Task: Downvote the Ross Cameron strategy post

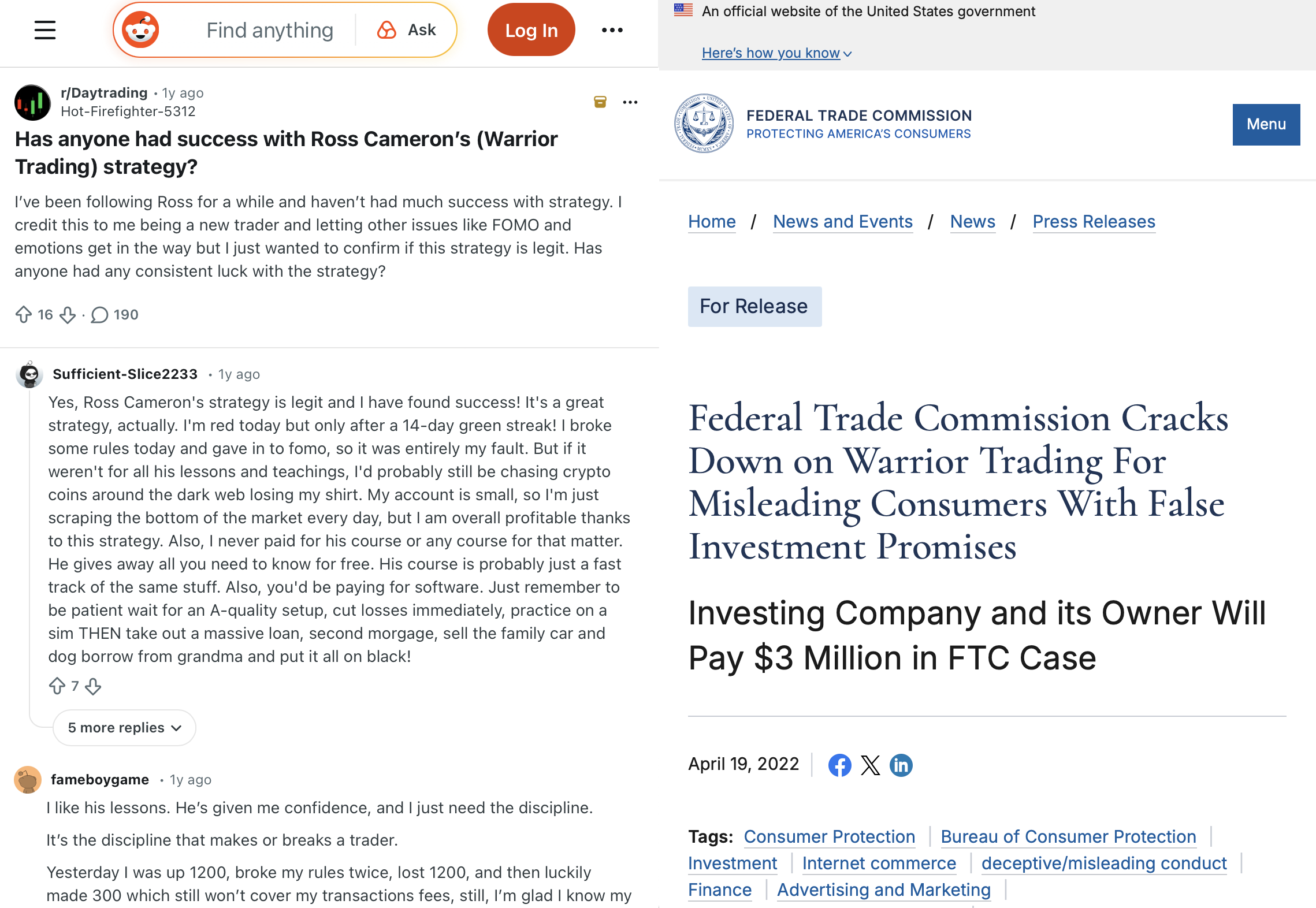Action: tap(68, 315)
